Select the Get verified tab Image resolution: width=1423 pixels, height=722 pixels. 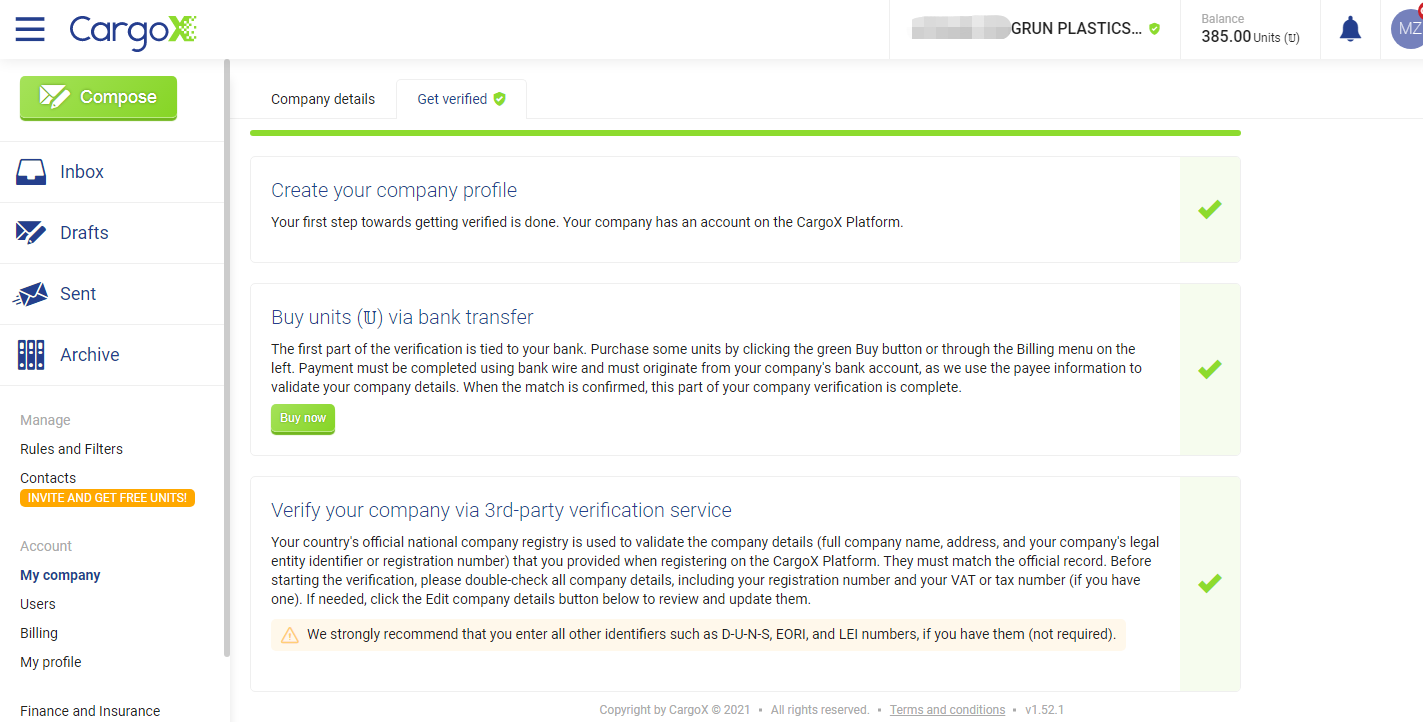click(461, 99)
